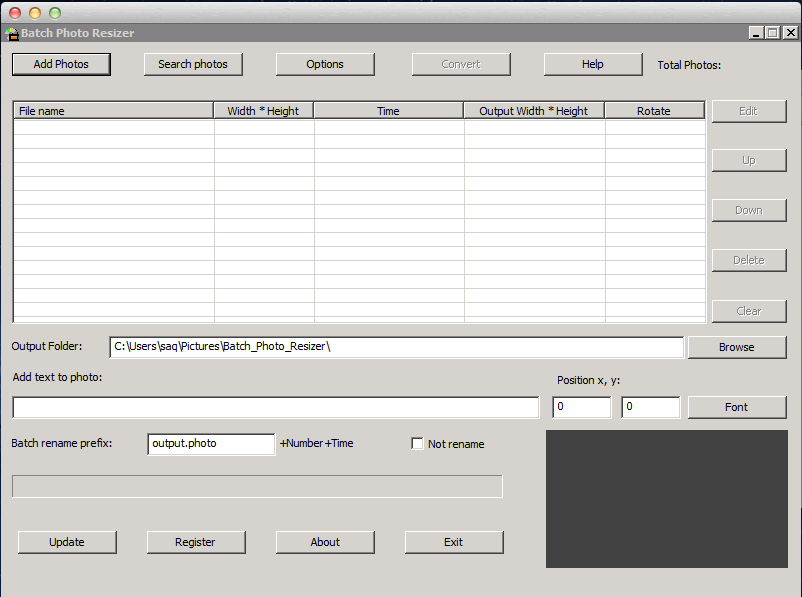Show the About dialog

click(x=325, y=542)
